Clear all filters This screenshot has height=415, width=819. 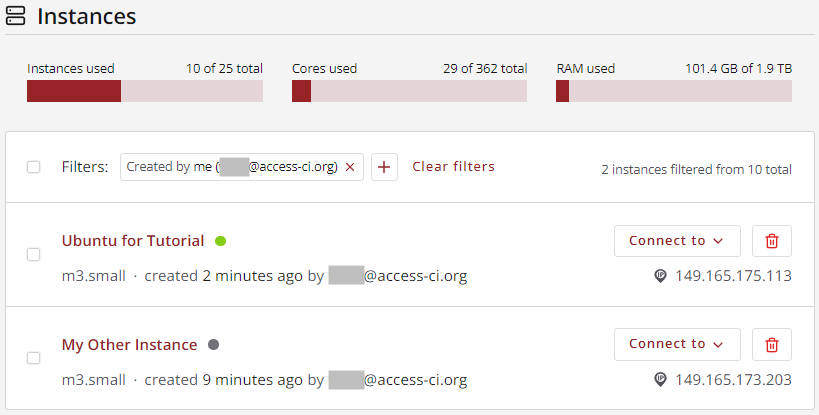point(453,167)
